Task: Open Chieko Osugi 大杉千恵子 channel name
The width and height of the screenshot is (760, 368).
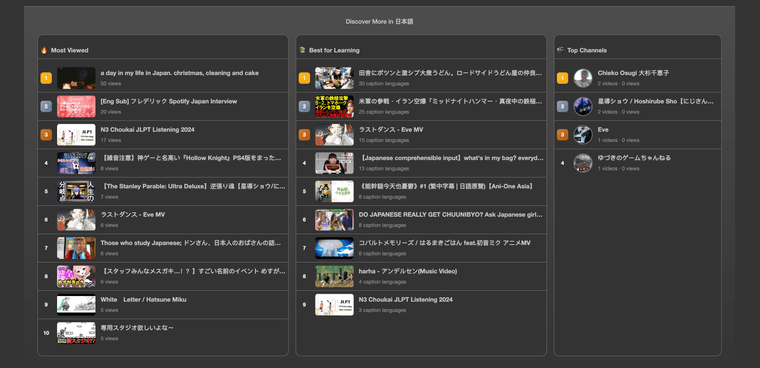Action: pos(633,73)
